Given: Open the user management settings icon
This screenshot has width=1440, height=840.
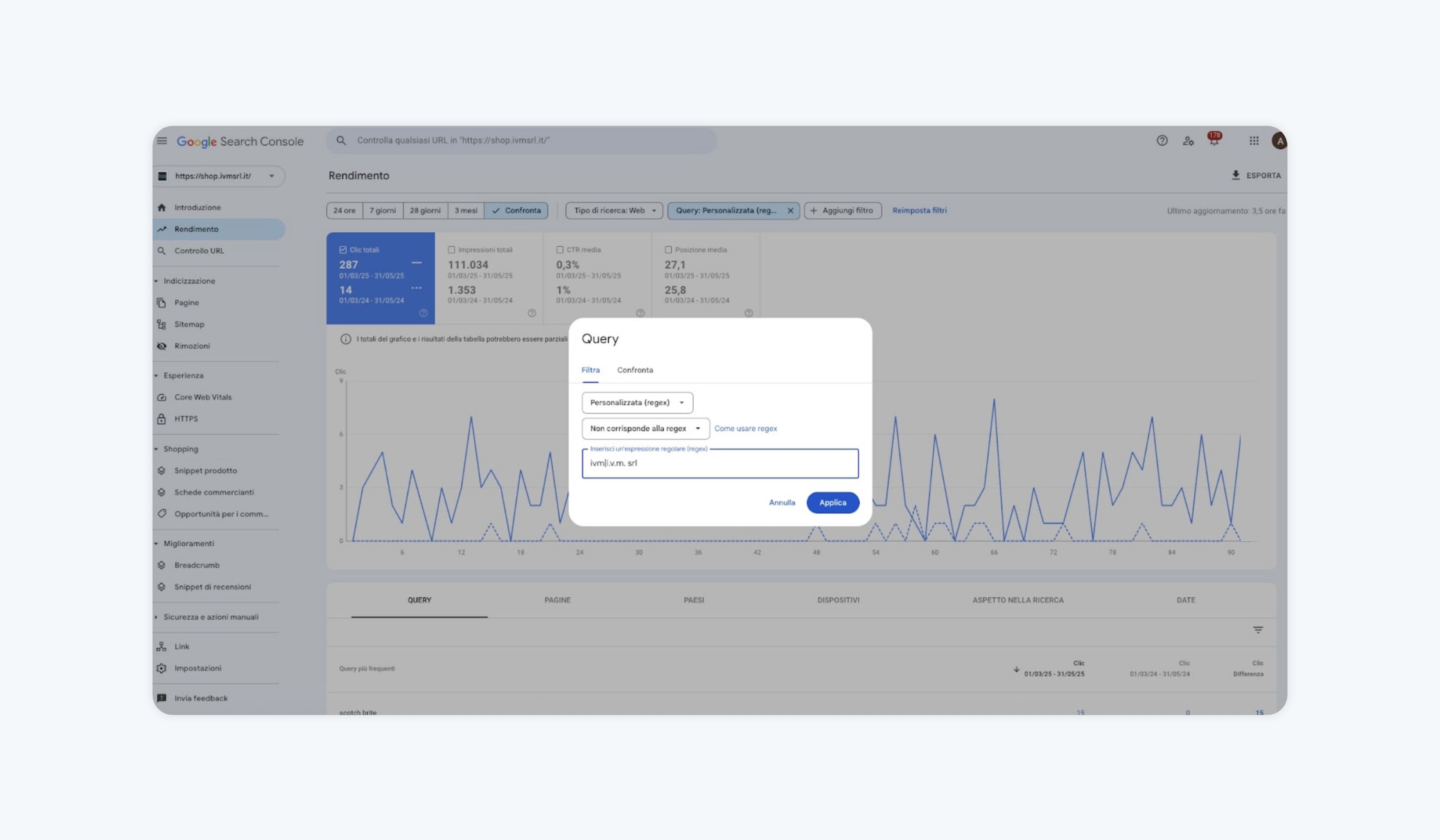Looking at the screenshot, I should click(1188, 141).
